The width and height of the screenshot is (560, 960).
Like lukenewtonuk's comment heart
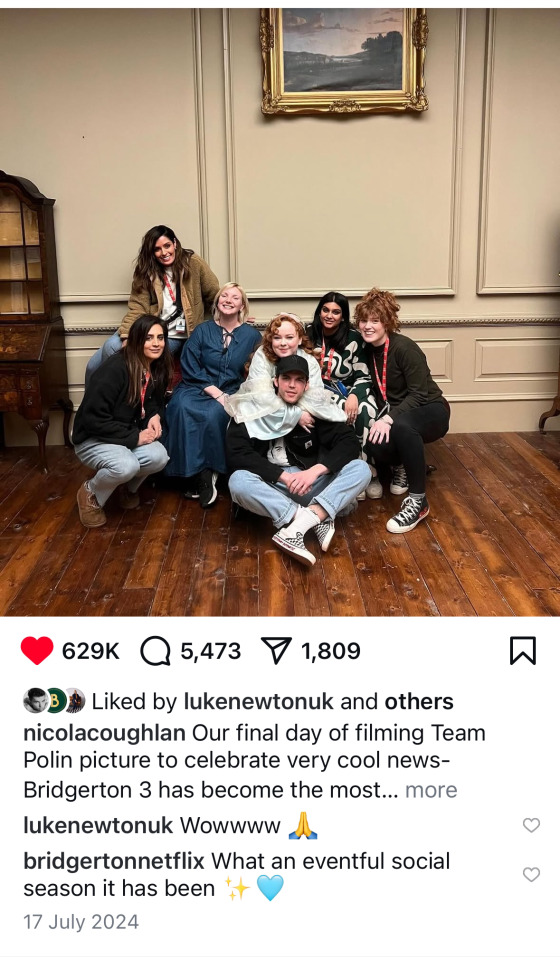pyautogui.click(x=531, y=825)
